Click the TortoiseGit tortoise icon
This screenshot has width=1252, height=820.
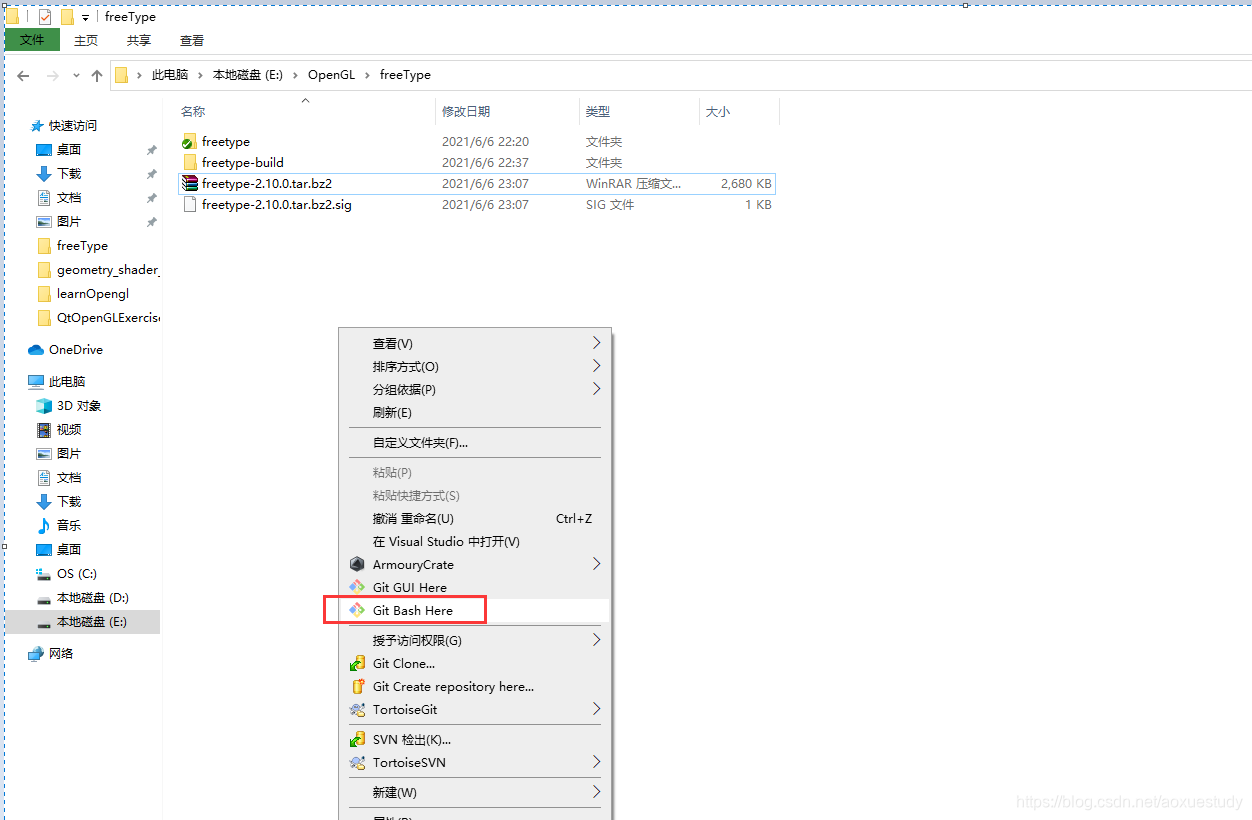[357, 709]
